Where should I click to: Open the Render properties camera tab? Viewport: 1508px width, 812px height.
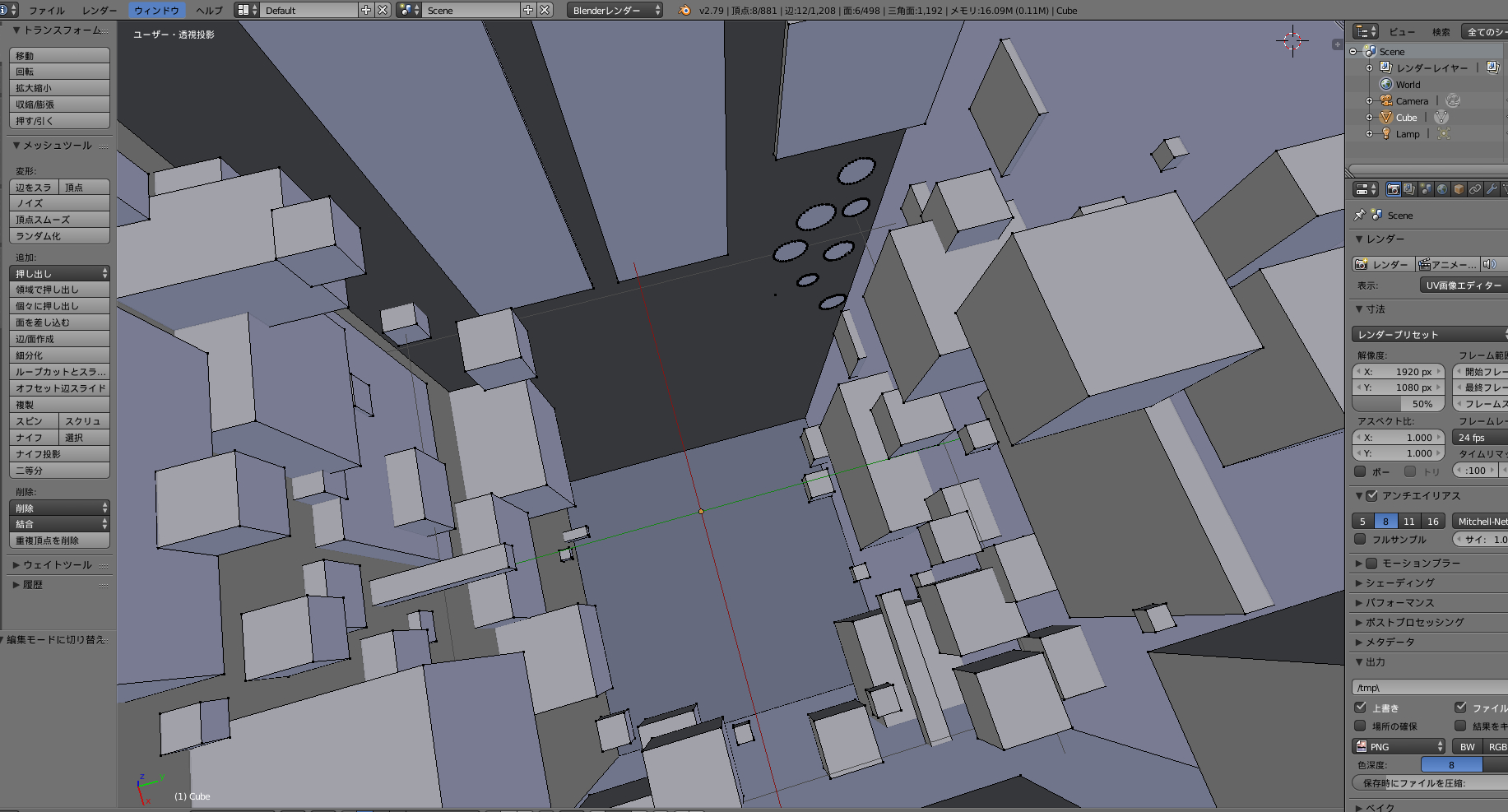pos(1393,189)
